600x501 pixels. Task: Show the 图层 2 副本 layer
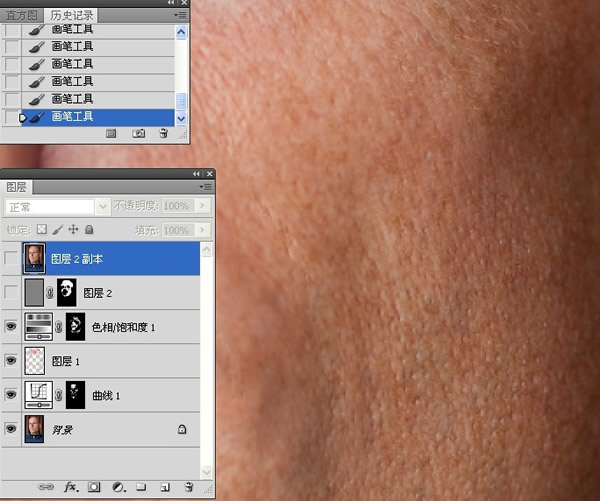(x=11, y=258)
